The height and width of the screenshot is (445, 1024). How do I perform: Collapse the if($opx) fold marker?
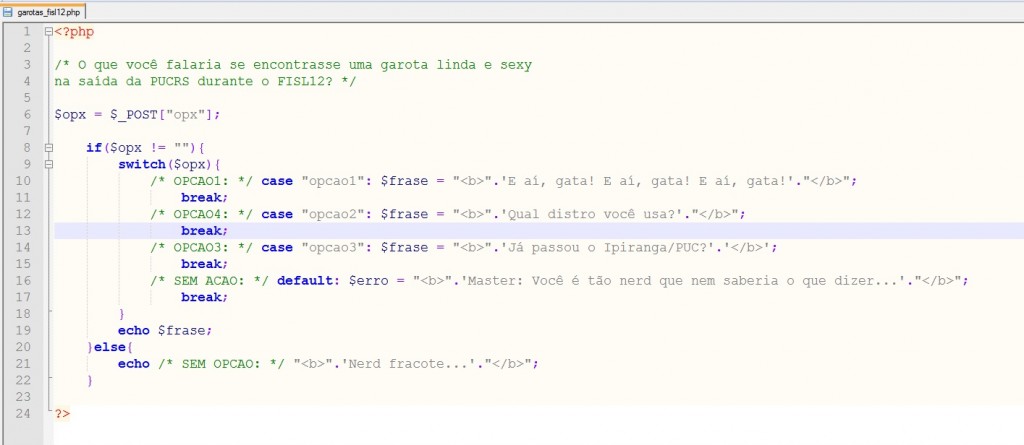coord(49,148)
